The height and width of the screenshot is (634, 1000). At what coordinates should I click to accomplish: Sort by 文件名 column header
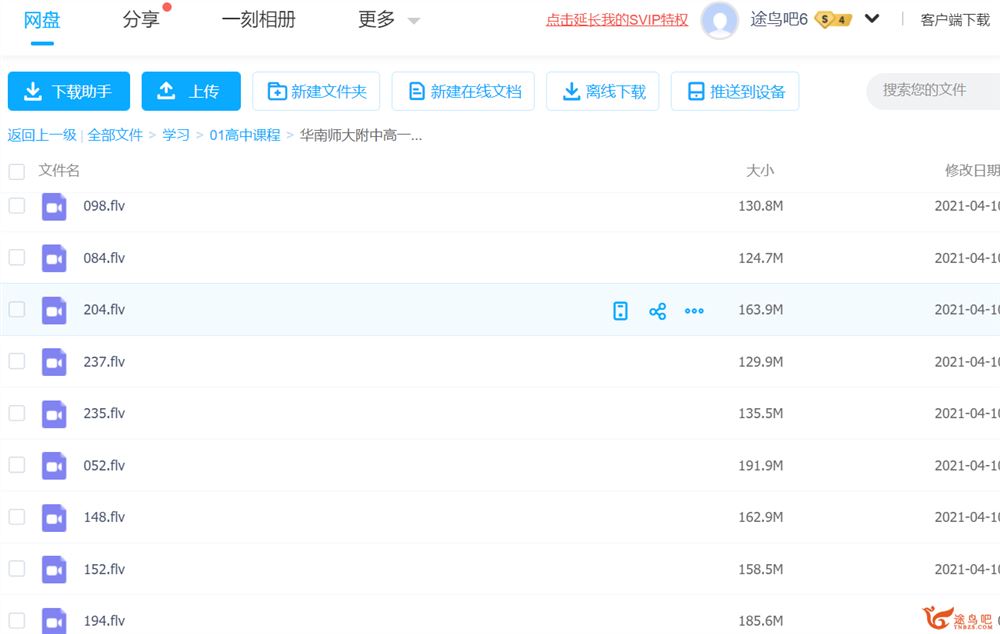pos(59,170)
